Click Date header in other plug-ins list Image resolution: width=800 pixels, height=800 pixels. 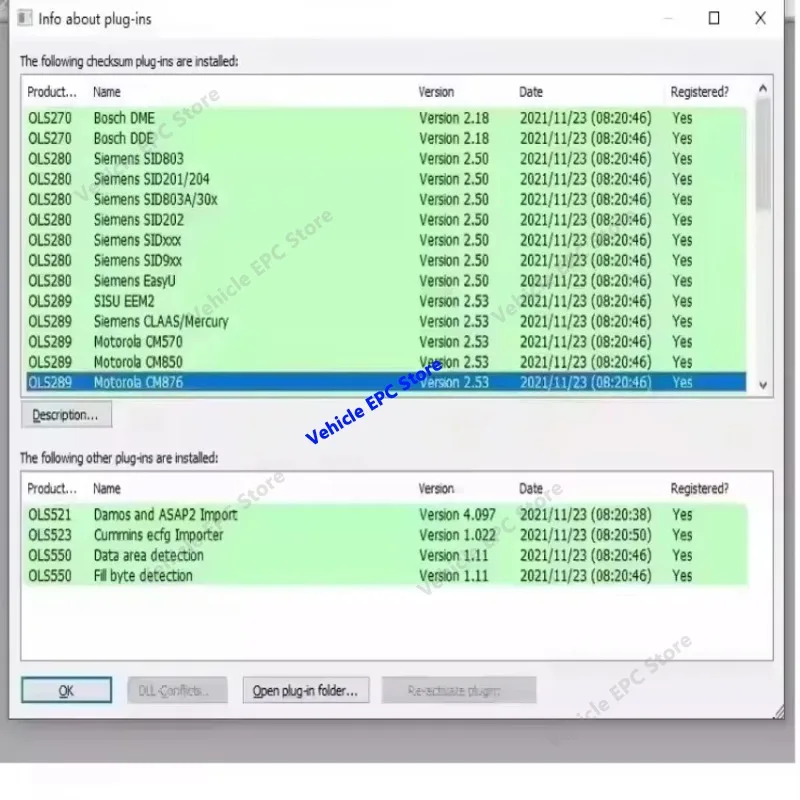pos(531,489)
